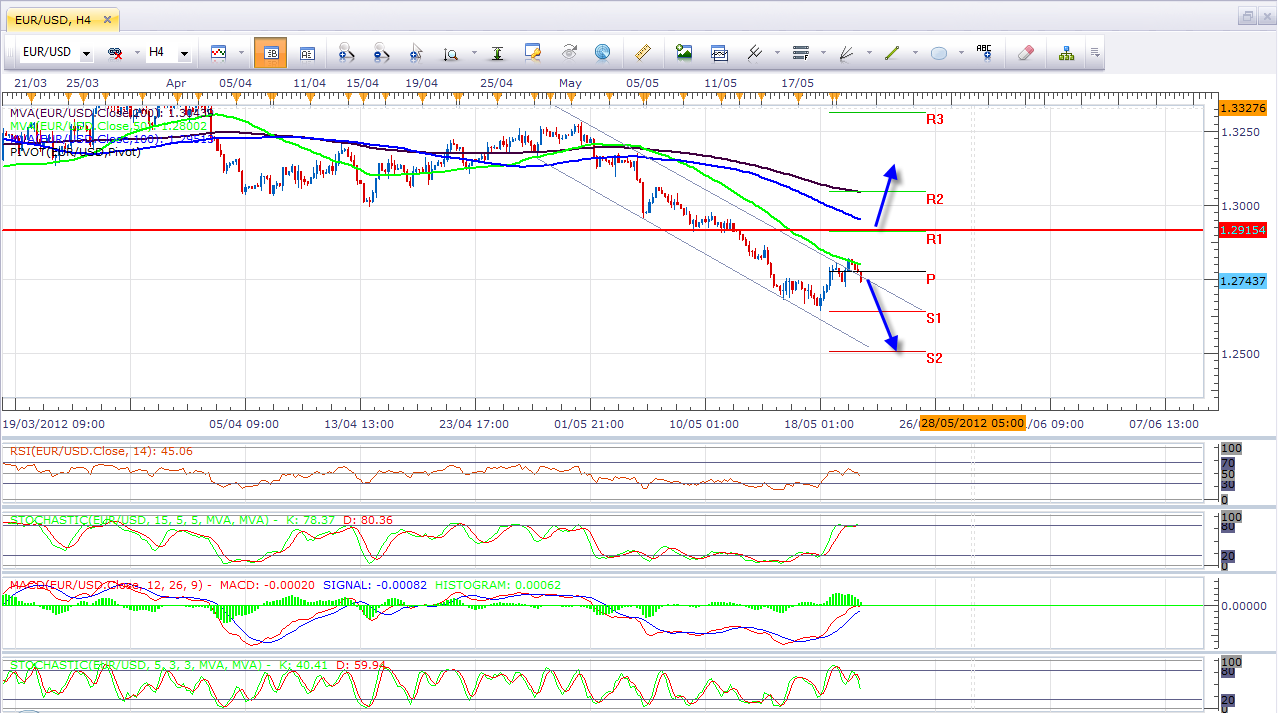Click the R1 pivot level label

[935, 239]
